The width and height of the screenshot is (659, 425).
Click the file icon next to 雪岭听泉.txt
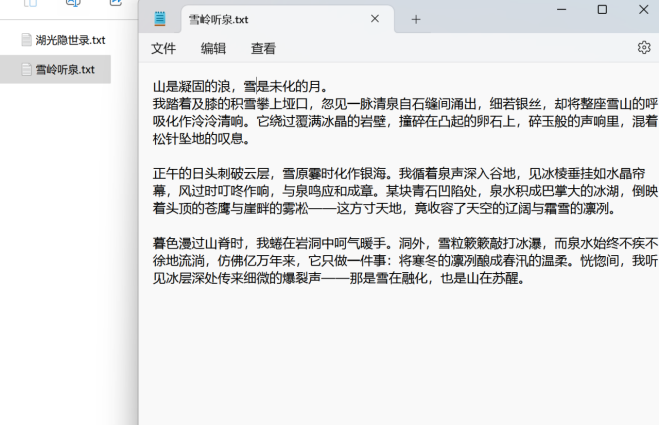(26, 69)
